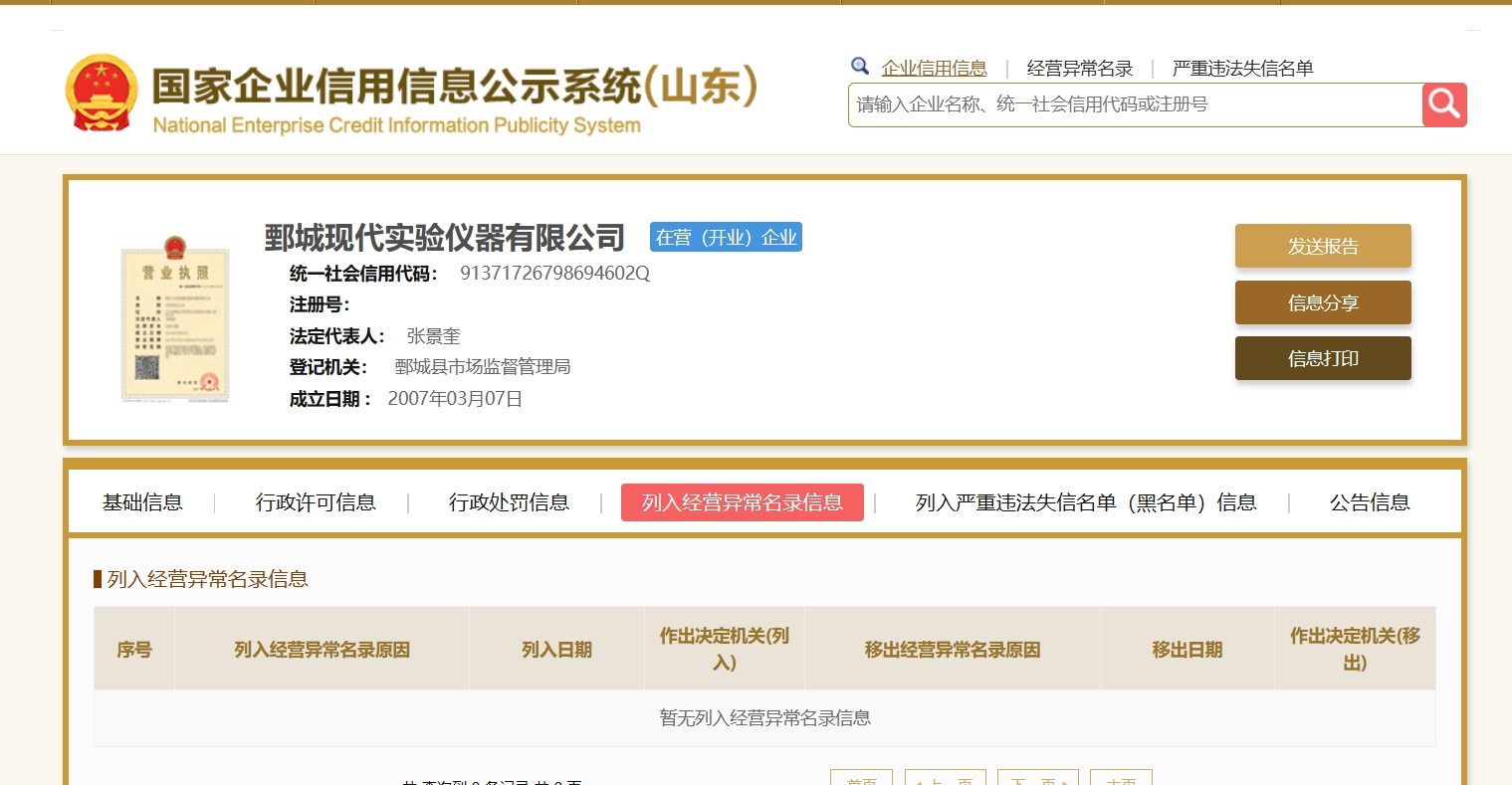The width and height of the screenshot is (1512, 785).
Task: Click the 在营（开业）企业 status badge
Action: [726, 237]
